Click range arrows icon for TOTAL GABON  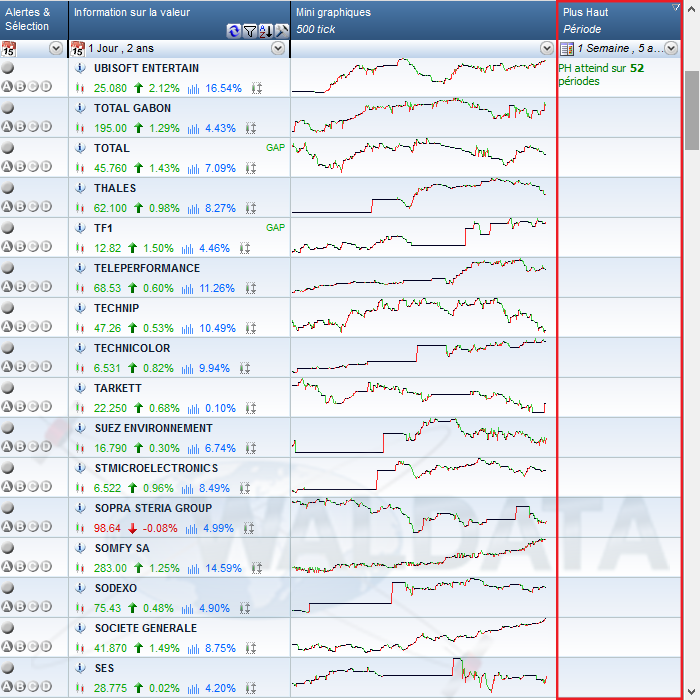[251, 129]
